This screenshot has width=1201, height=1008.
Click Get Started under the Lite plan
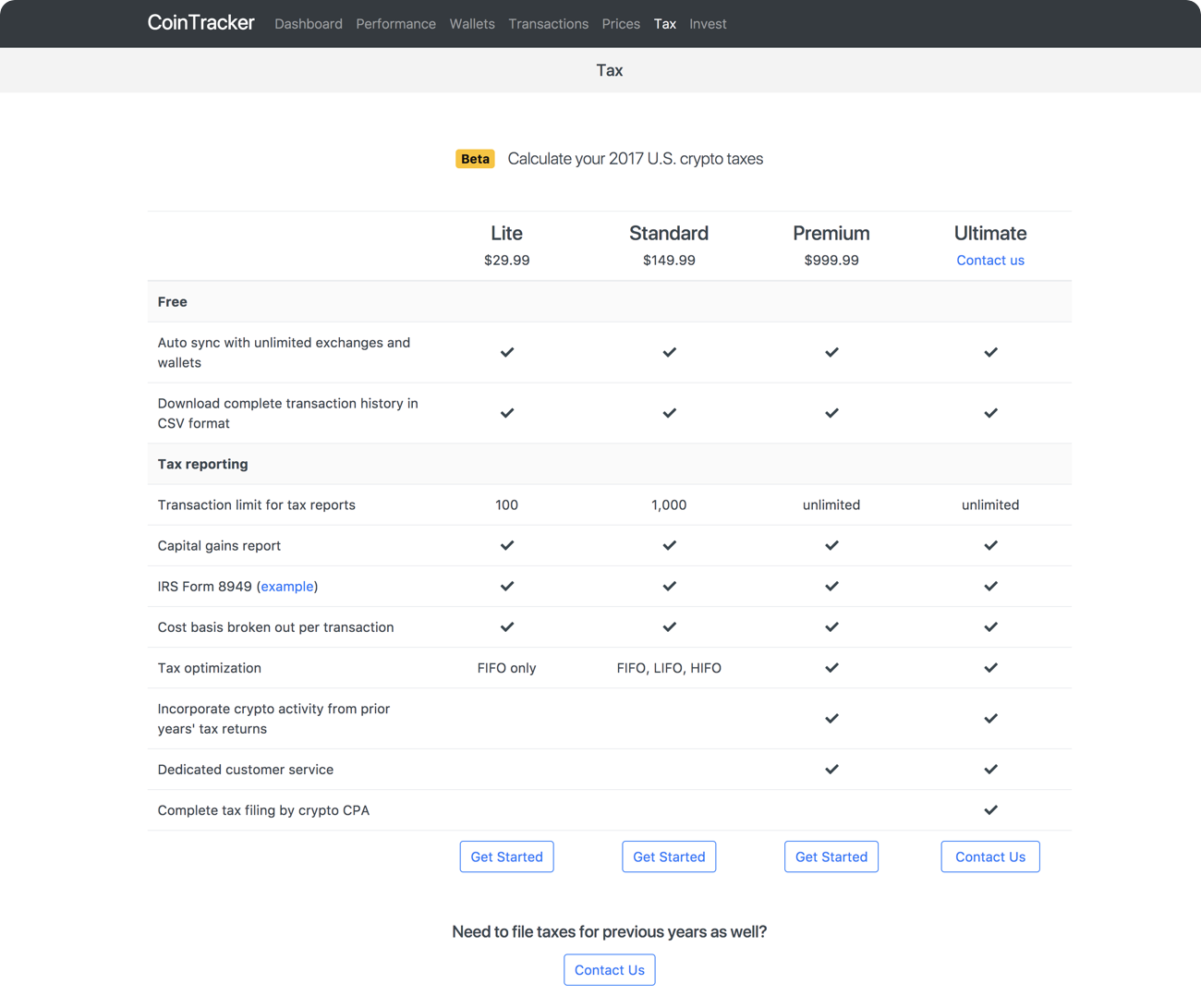point(506,856)
